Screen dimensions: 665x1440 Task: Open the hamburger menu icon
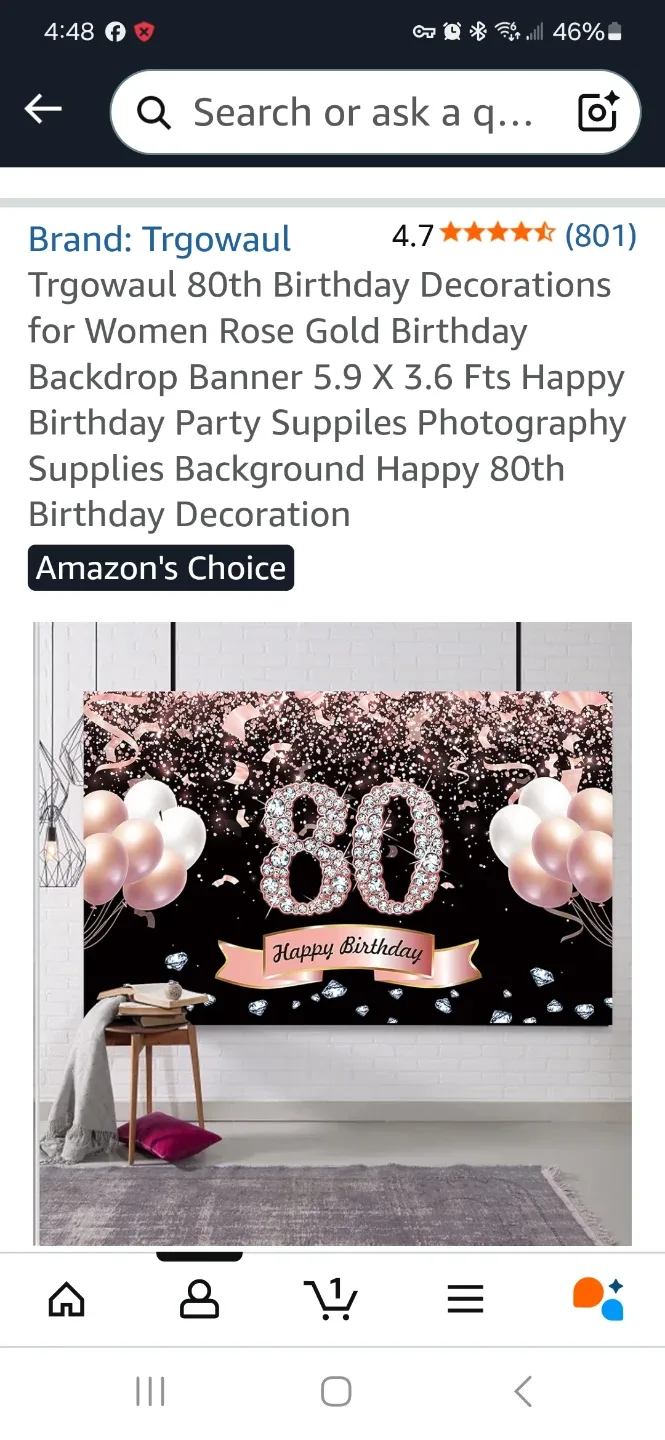(465, 1299)
